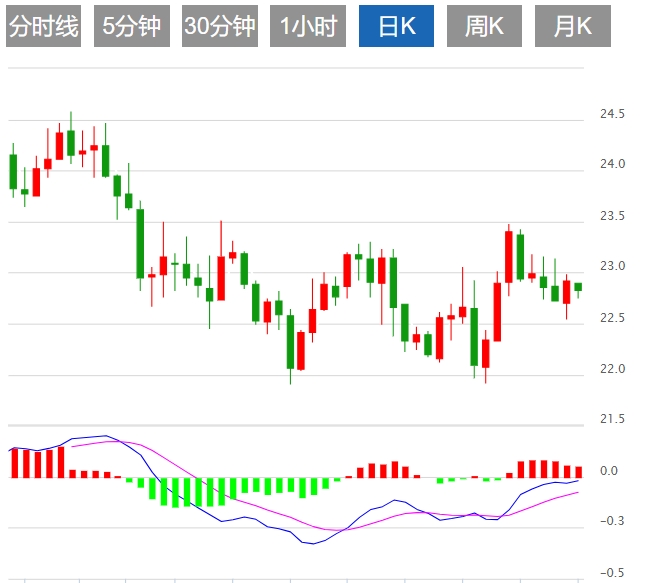Select the 5分钟 chart tab
Viewport: 646px width, 583px height.
point(131,27)
